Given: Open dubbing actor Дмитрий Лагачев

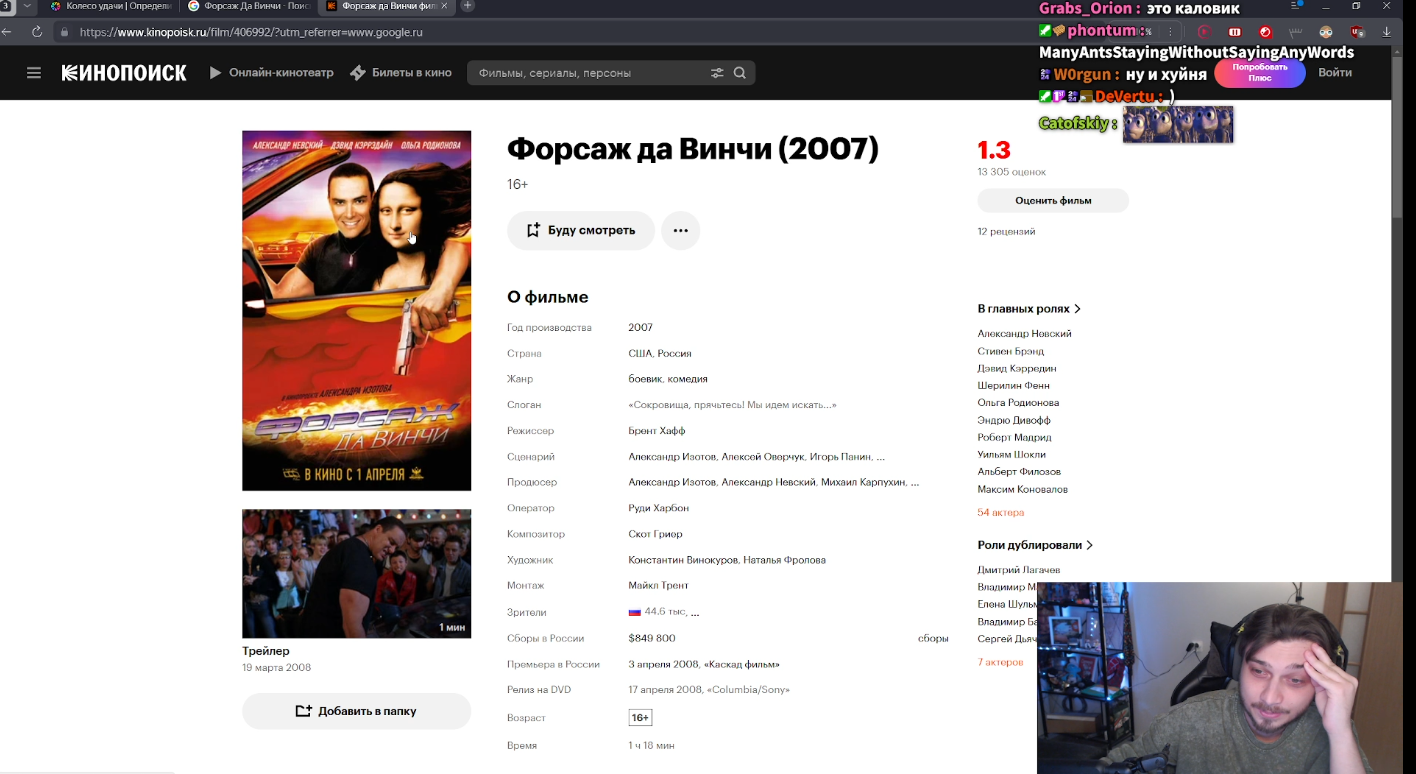Looking at the screenshot, I should pos(1019,569).
